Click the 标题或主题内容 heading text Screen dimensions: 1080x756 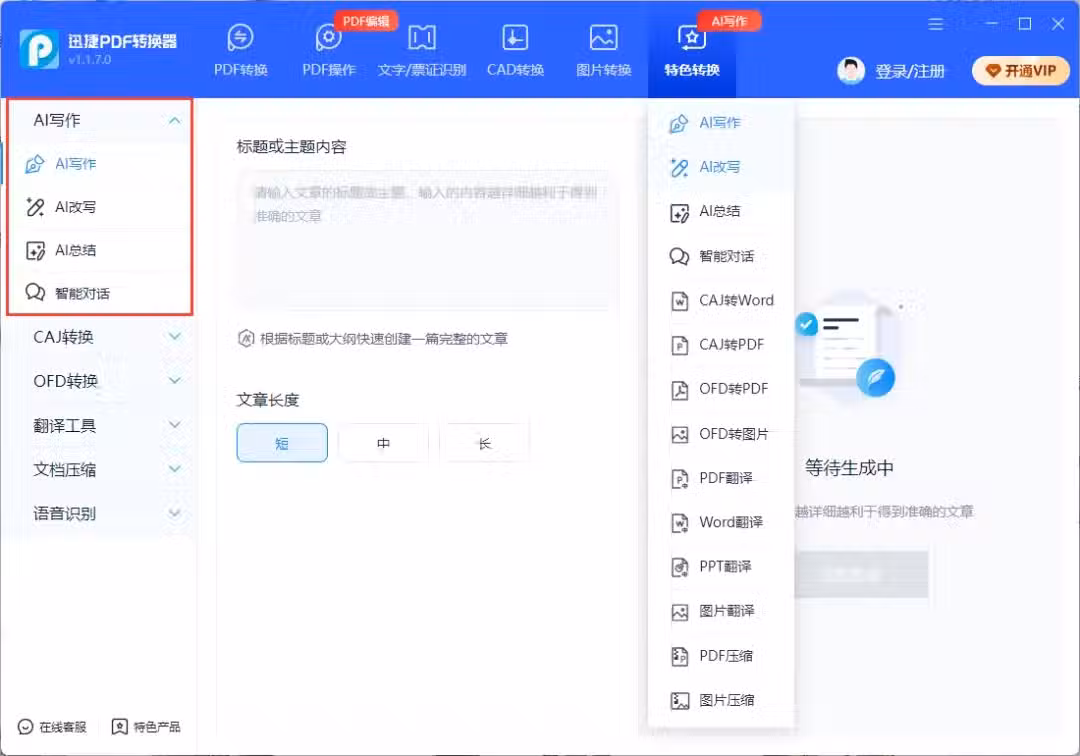[291, 147]
